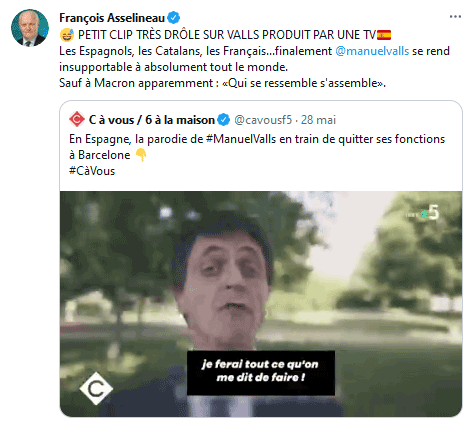Click the laughing emoji at tweet start
Viewport: 469px width, 425px height.
coord(67,35)
